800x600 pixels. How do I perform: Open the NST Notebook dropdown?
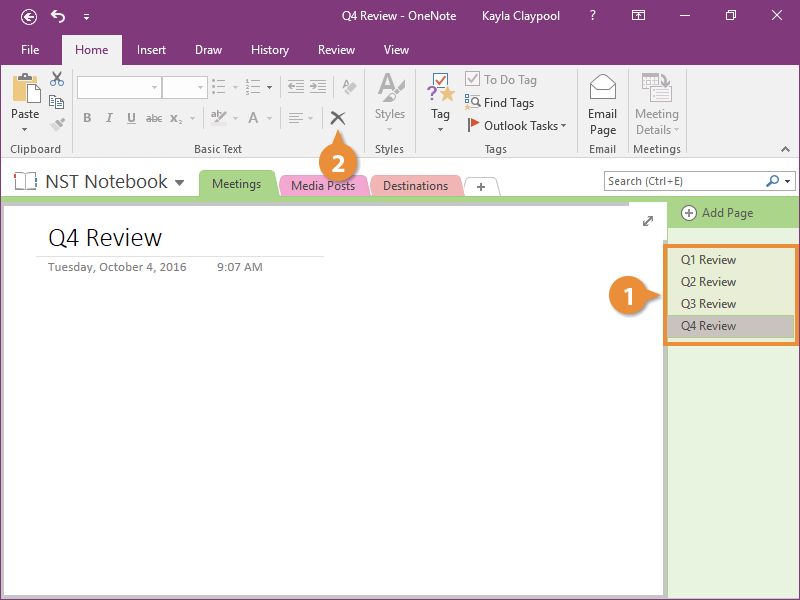179,183
